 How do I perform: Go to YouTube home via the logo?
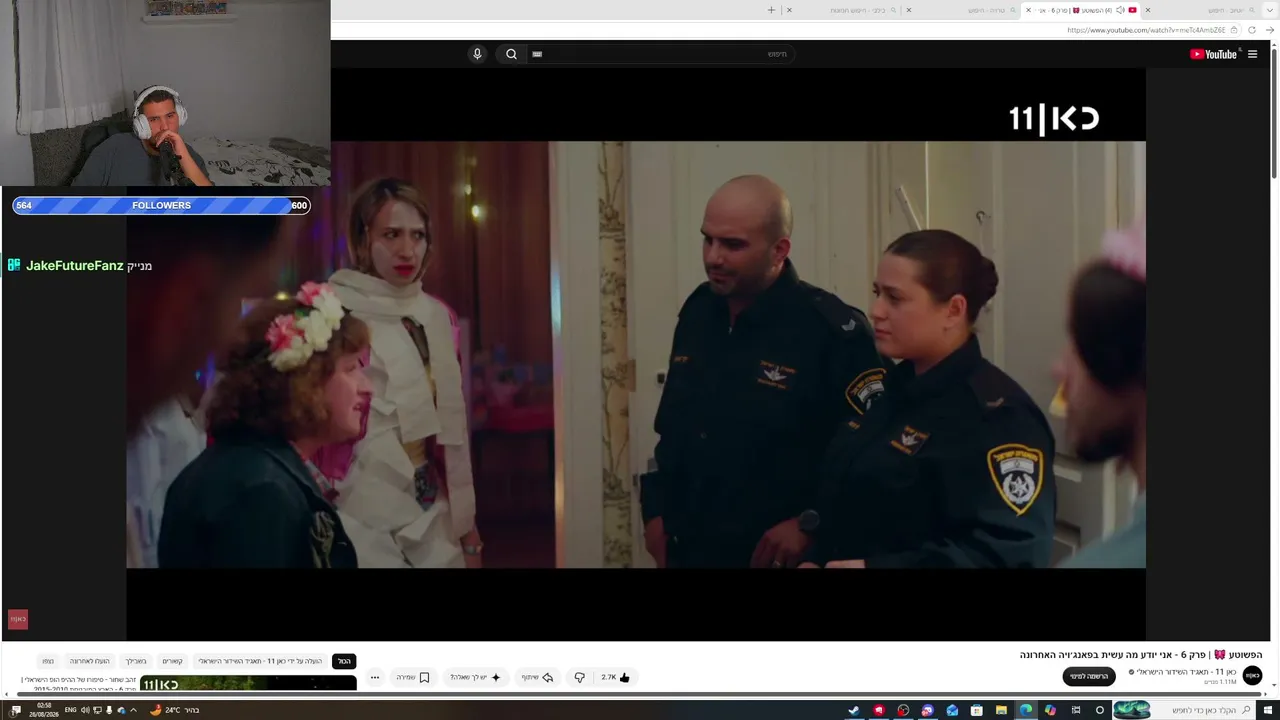[x=1214, y=54]
